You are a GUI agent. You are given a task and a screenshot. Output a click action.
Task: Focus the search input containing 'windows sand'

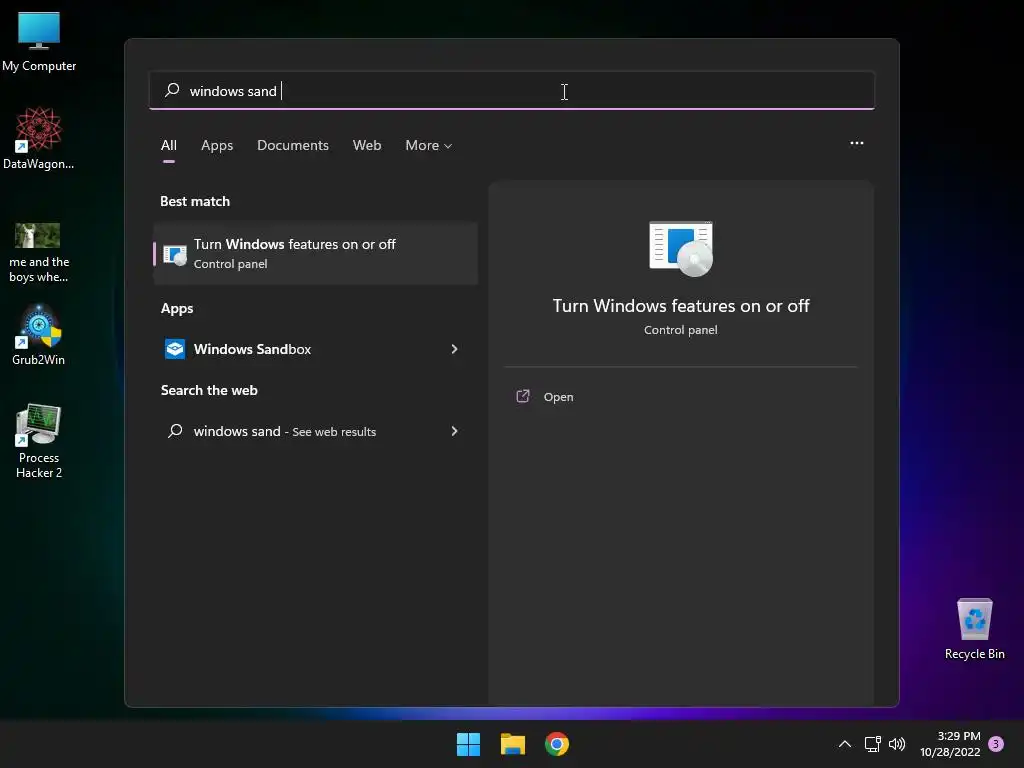[x=511, y=91]
